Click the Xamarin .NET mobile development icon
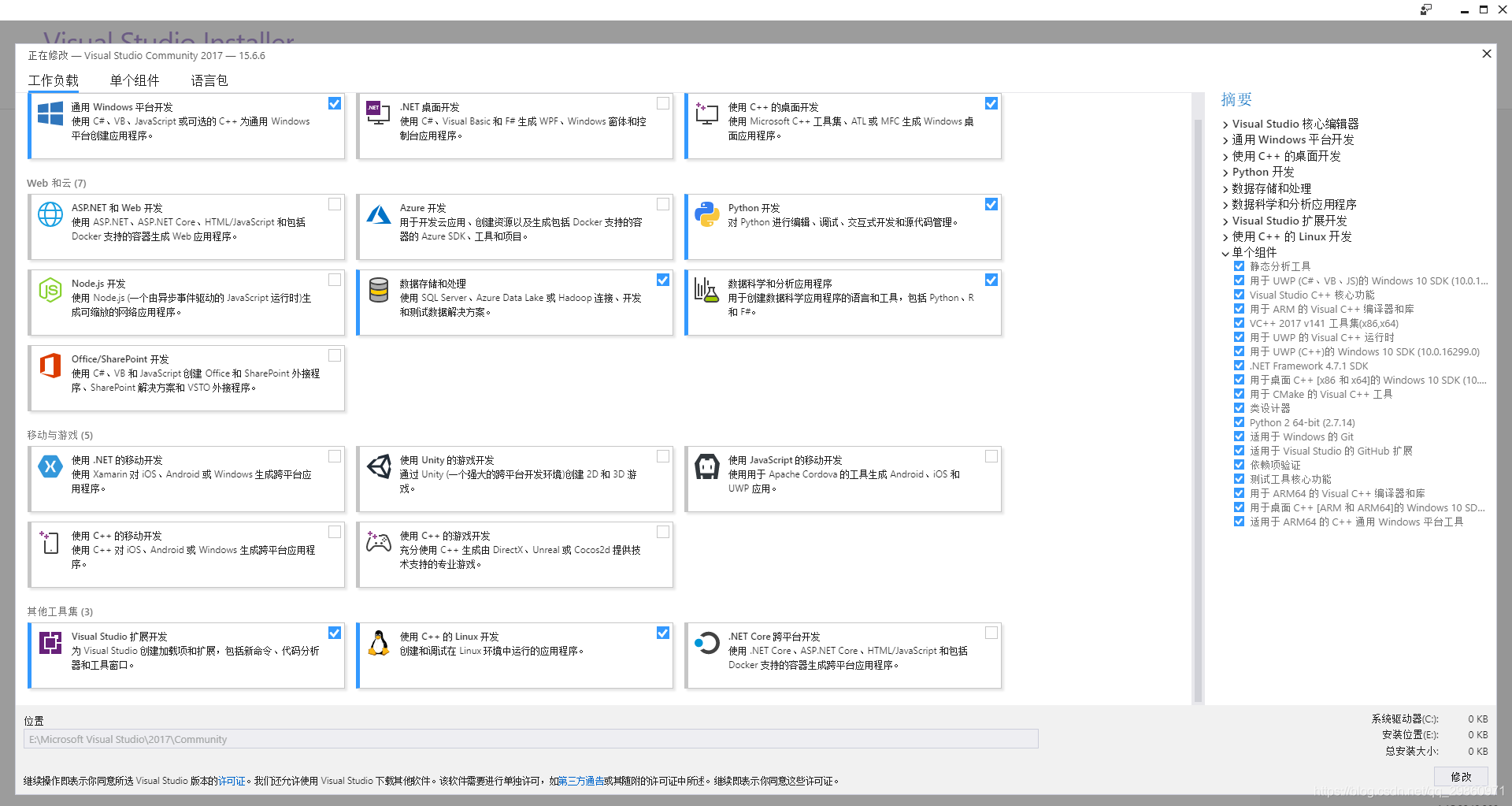The image size is (1512, 806). 50,466
